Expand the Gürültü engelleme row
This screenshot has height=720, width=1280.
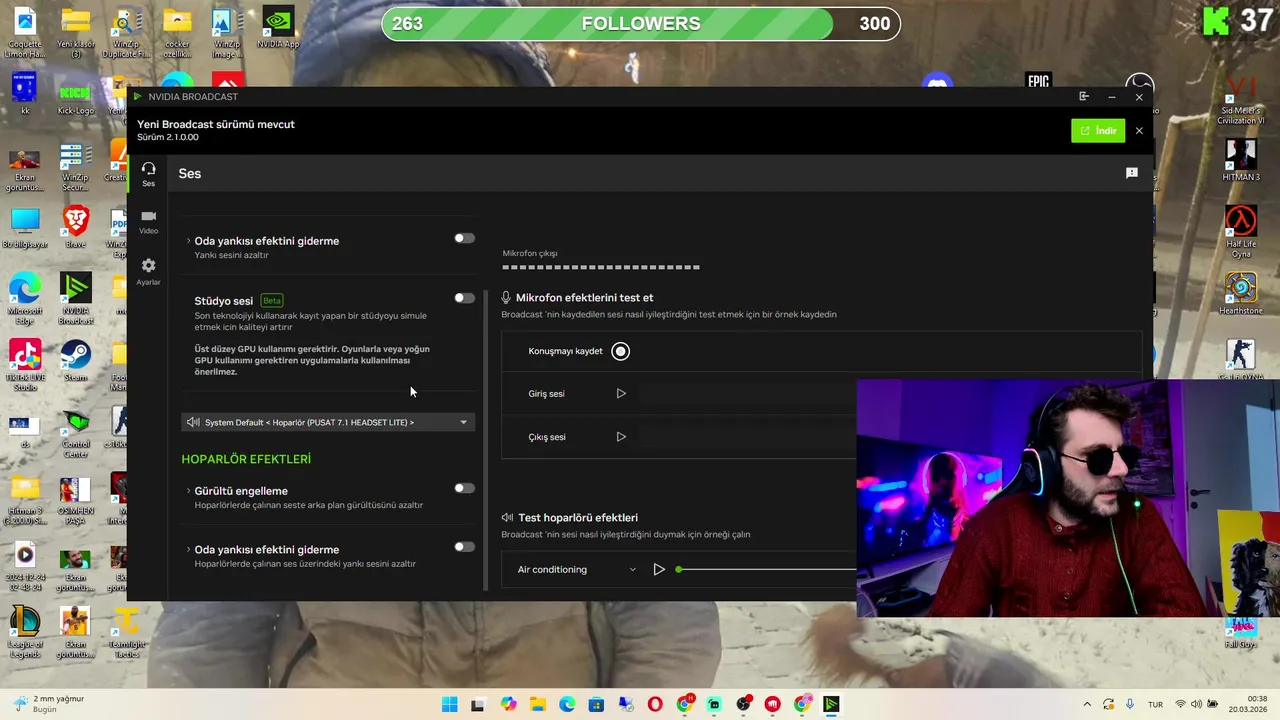point(188,491)
